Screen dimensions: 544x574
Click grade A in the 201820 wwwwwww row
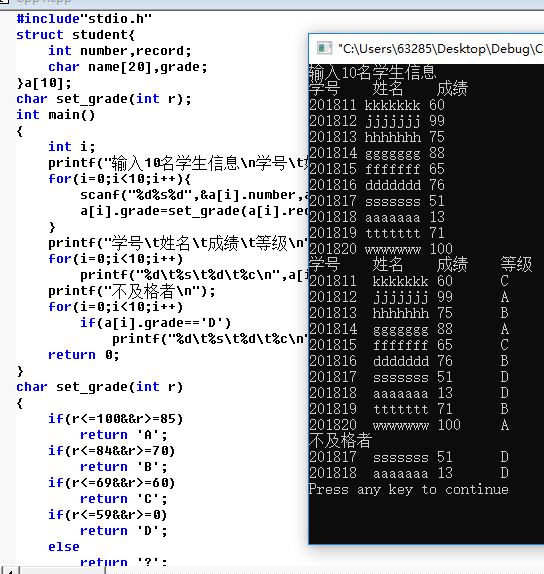(x=504, y=425)
